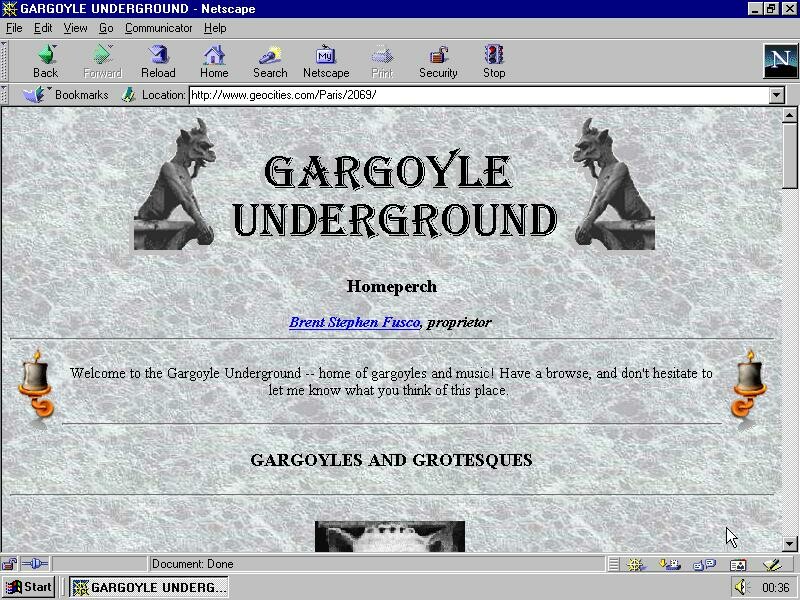This screenshot has width=800, height=600.
Task: Open the Communicator menu
Action: pos(158,28)
